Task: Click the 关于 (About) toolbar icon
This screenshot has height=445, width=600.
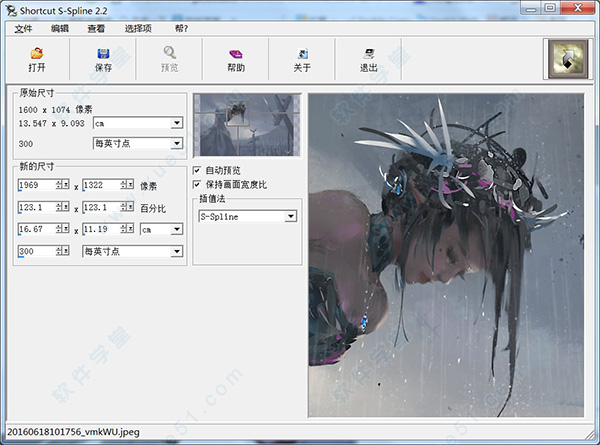Action: (x=302, y=54)
